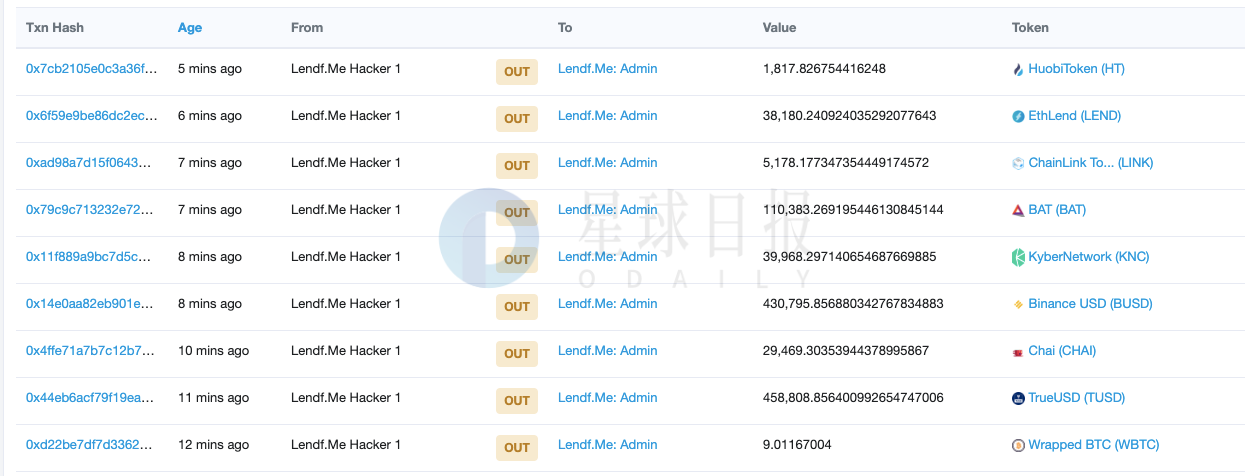Open transaction hash 0xad98a7d15f0643

coord(92,163)
